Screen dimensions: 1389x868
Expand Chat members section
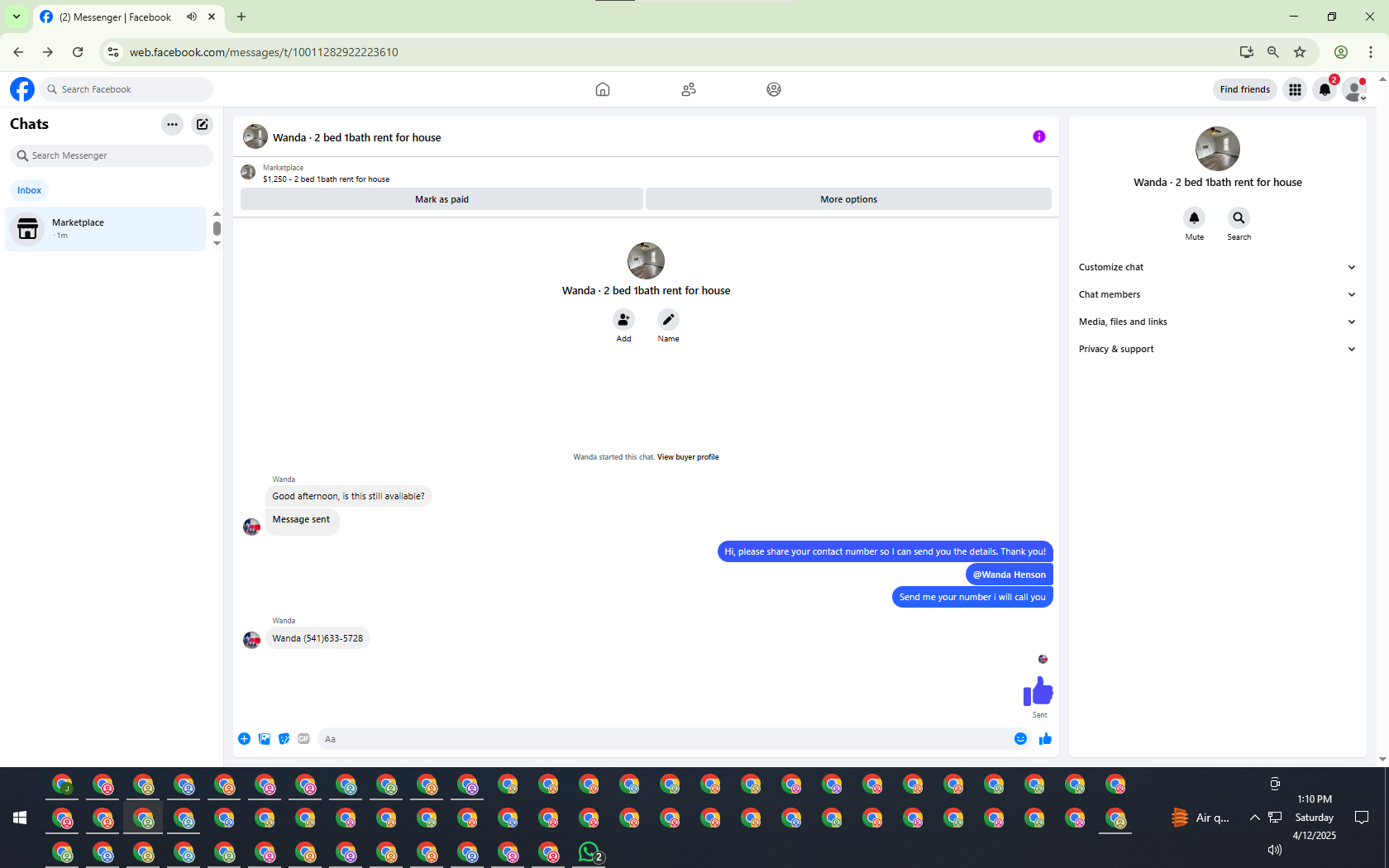coord(1217,294)
